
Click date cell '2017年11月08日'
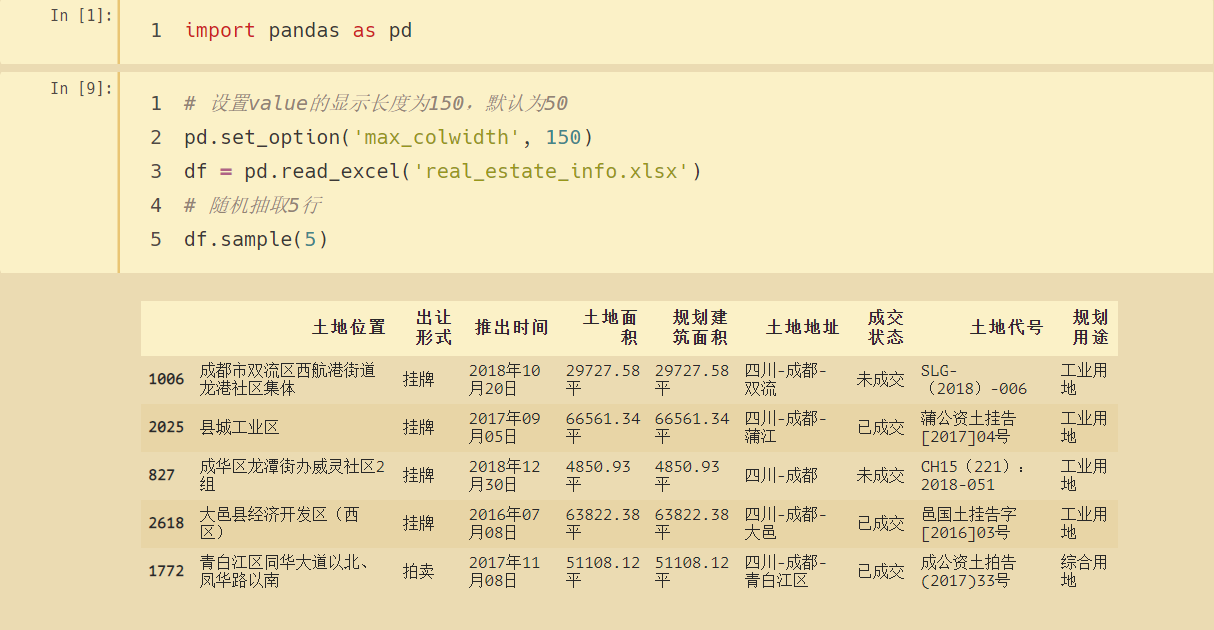505,571
